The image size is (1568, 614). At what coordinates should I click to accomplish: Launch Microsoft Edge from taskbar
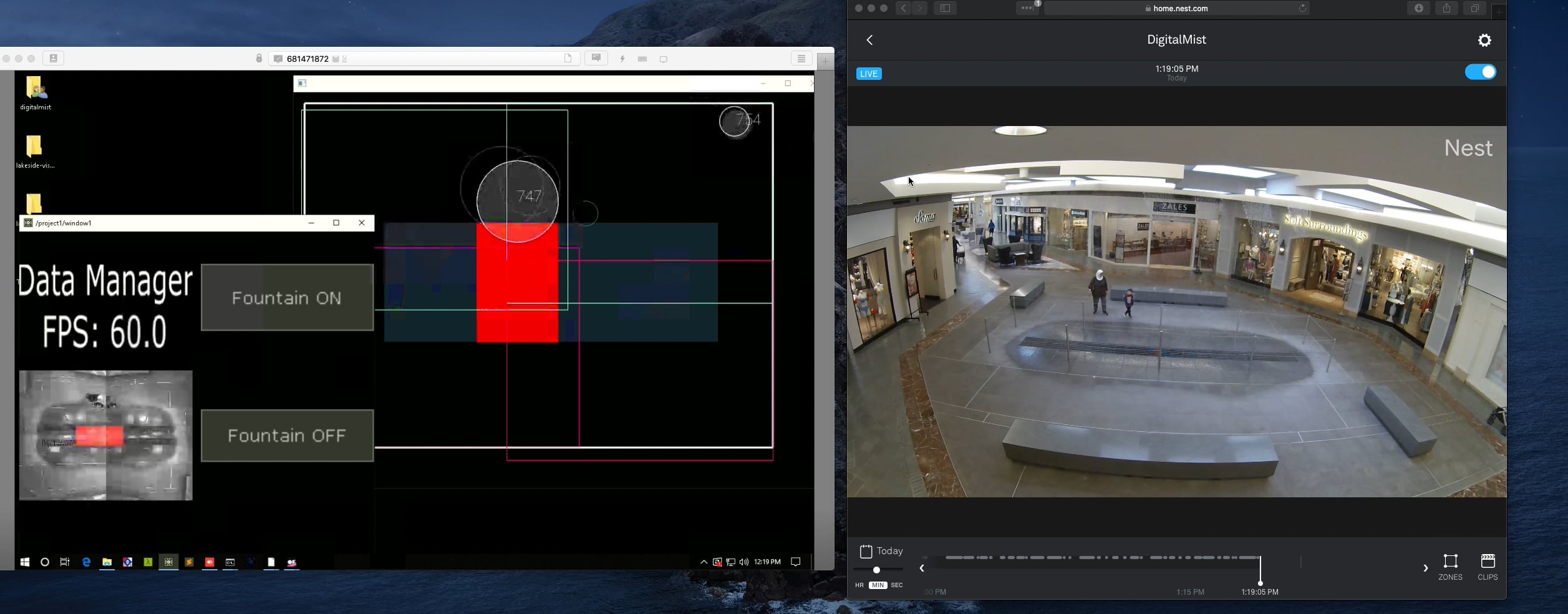tap(86, 562)
